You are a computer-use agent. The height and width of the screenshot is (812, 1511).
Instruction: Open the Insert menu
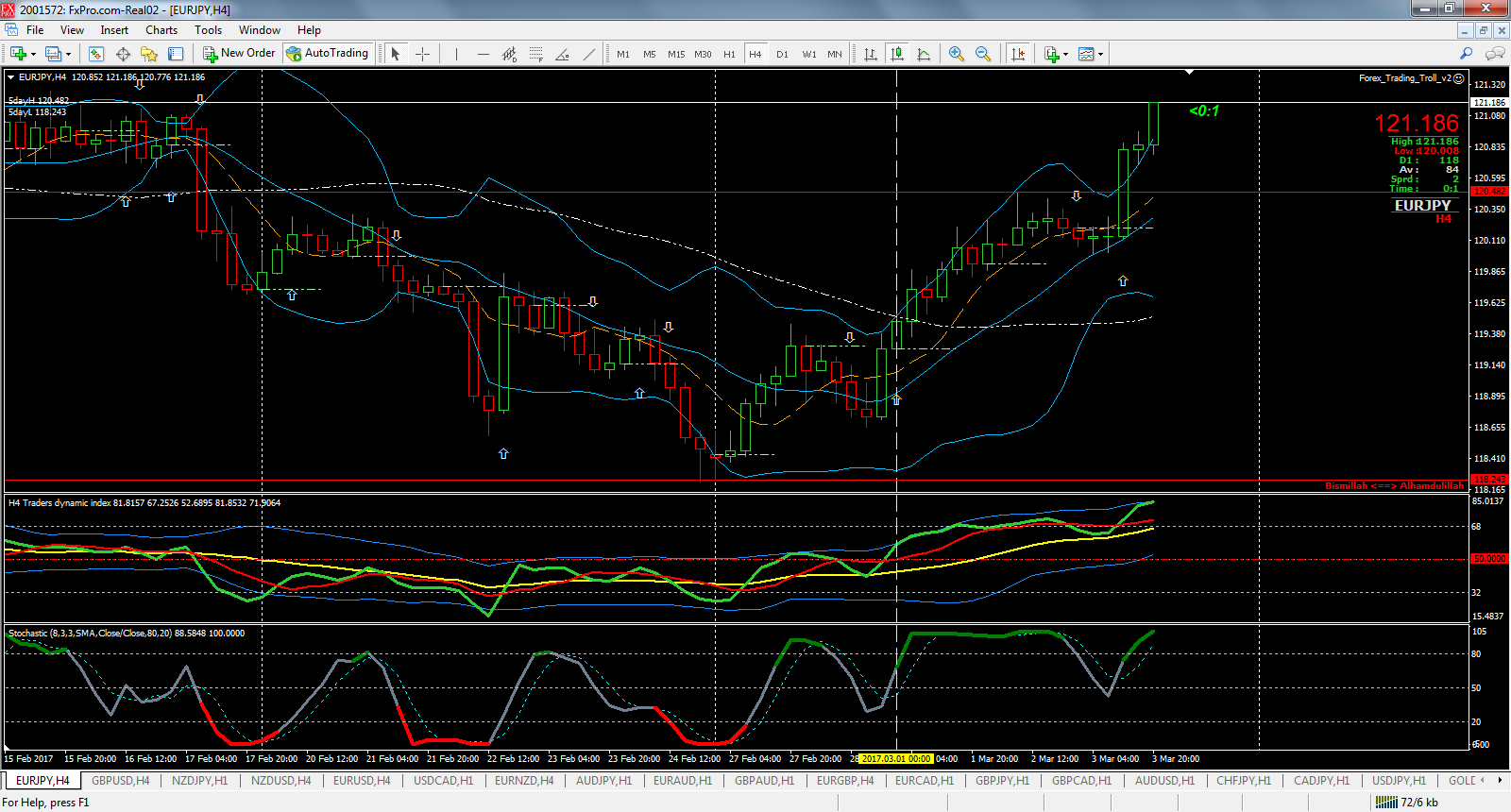(x=114, y=30)
